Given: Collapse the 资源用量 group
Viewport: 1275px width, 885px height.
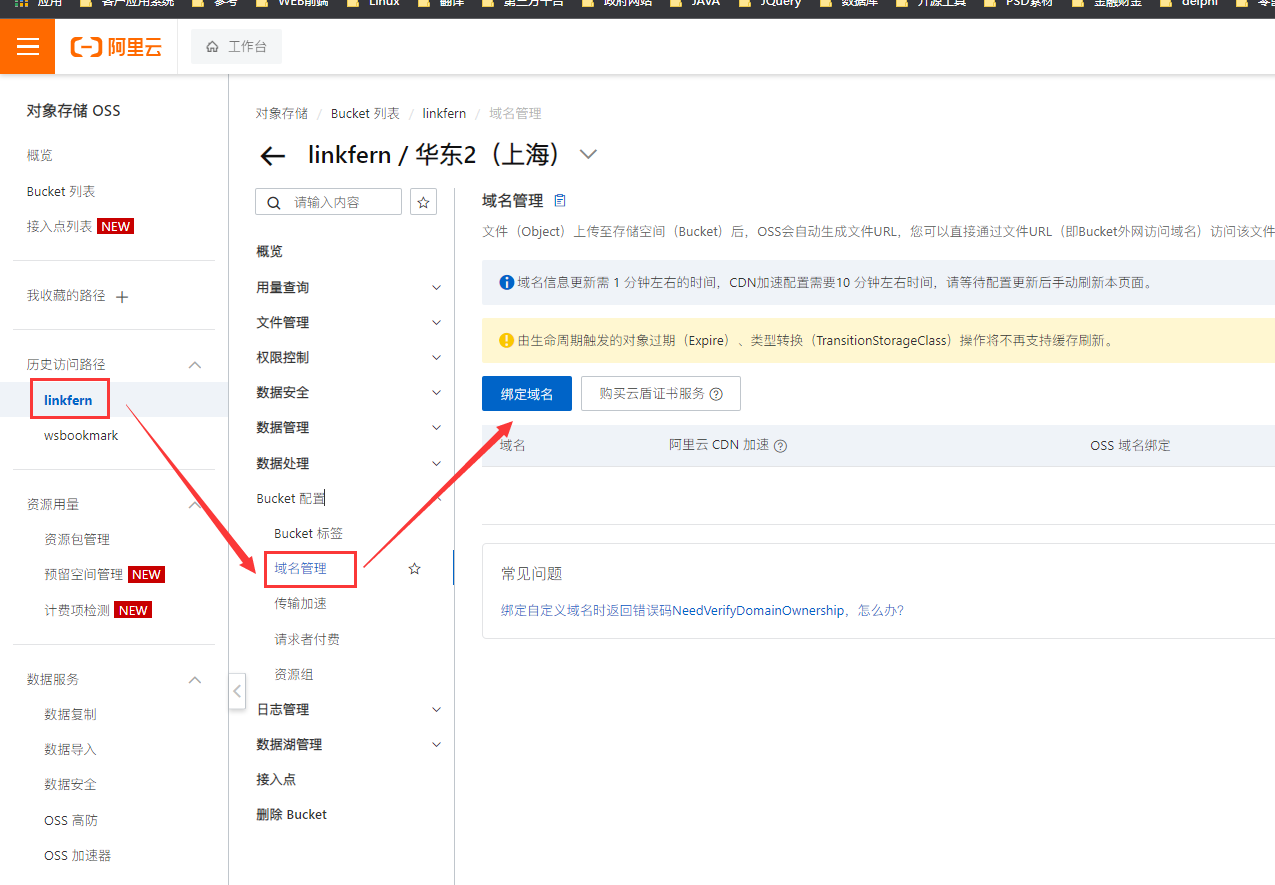Looking at the screenshot, I should tap(195, 505).
